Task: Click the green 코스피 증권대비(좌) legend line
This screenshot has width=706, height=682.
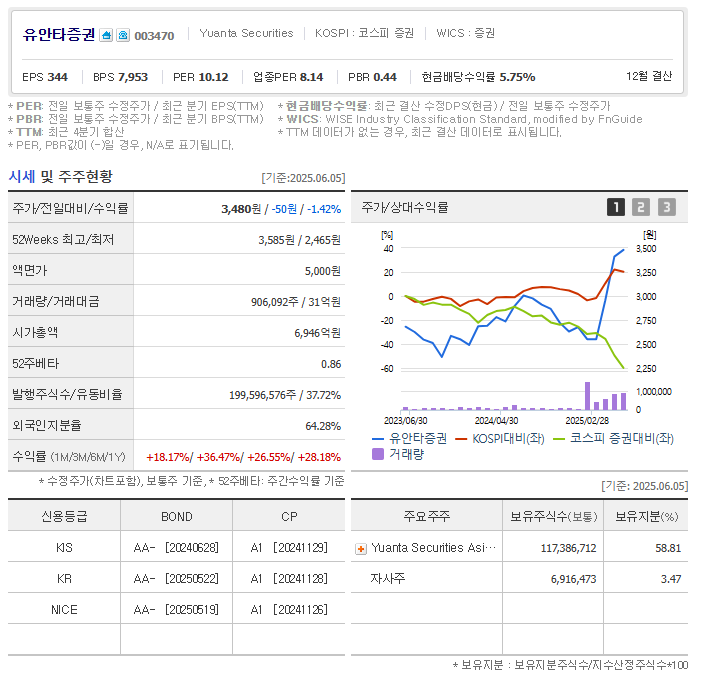Action: pos(559,439)
